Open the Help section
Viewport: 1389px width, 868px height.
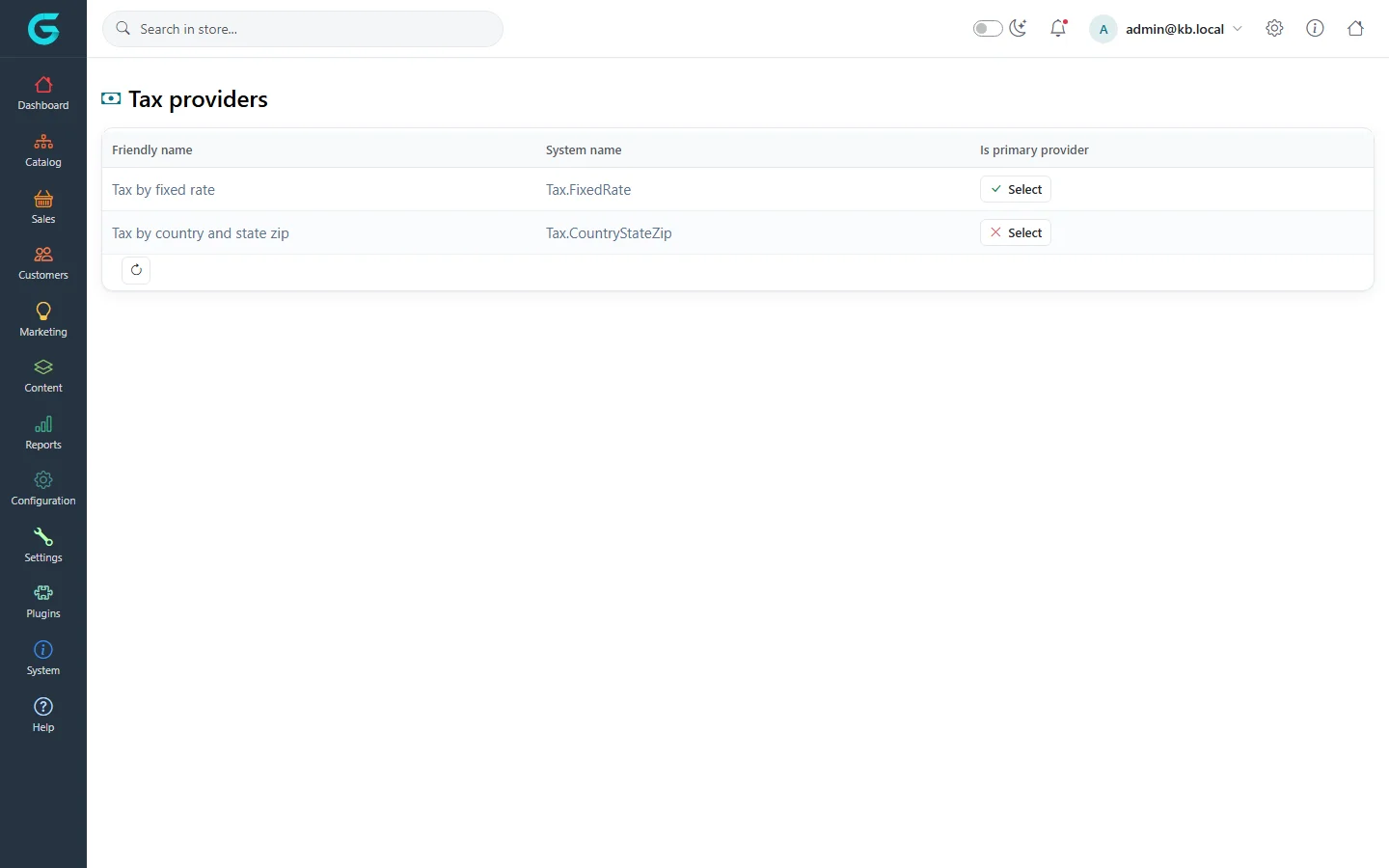(43, 716)
